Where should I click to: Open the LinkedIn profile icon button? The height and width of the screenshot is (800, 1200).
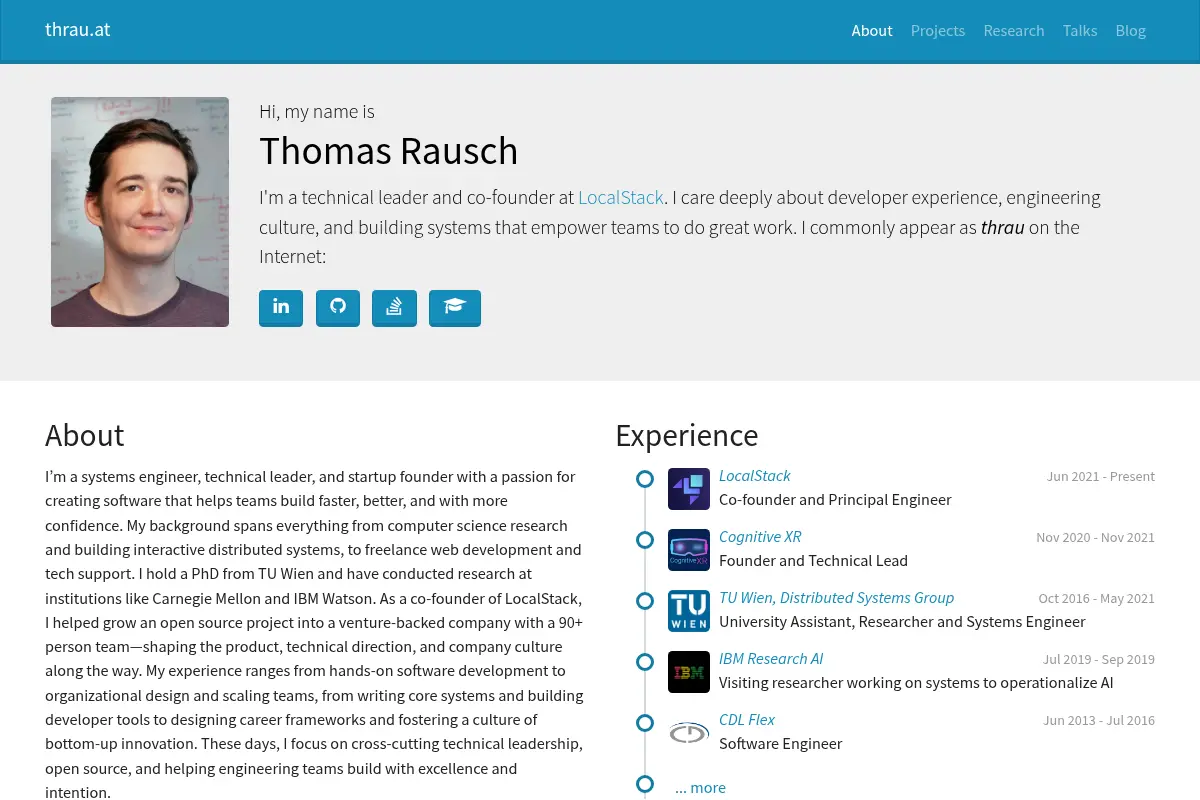[281, 308]
